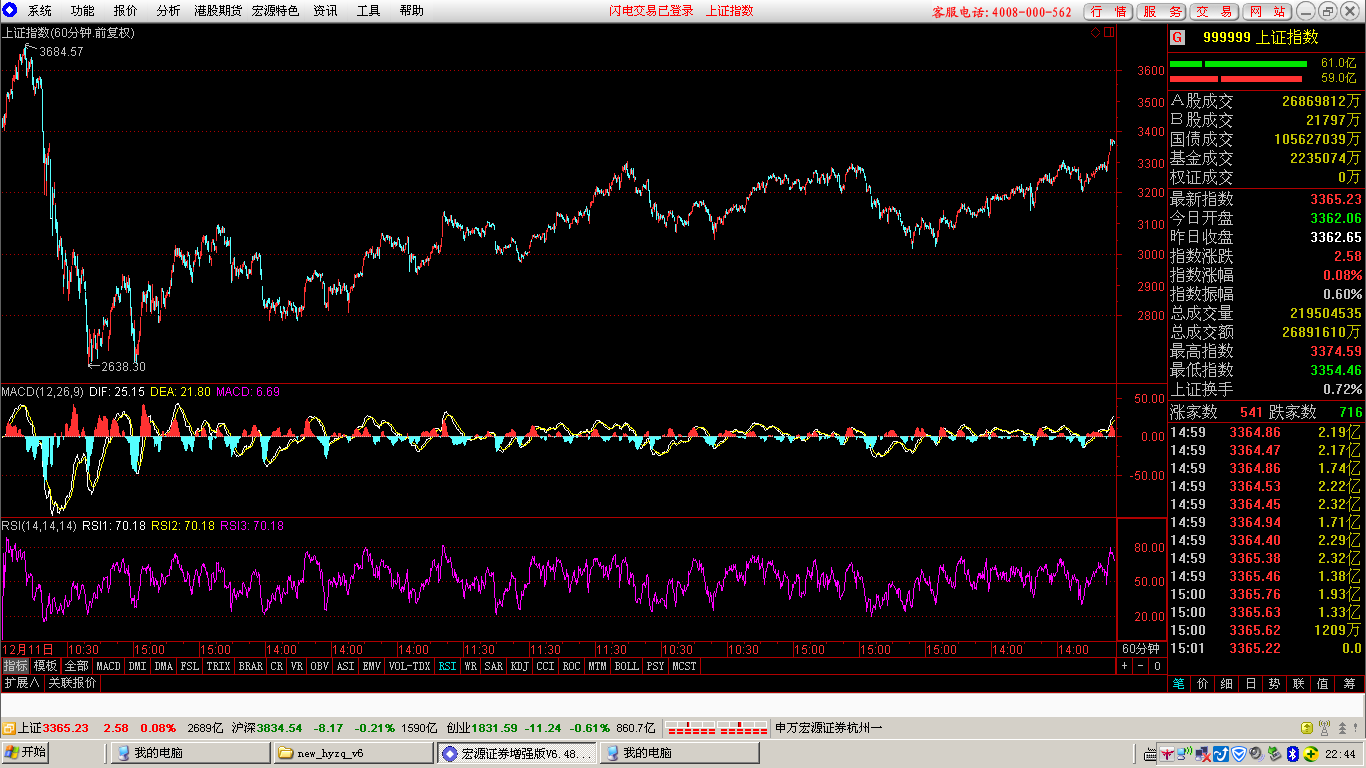Click the red G badge beside code 999999
Viewport: 1366px width, 768px height.
pyautogui.click(x=1177, y=37)
